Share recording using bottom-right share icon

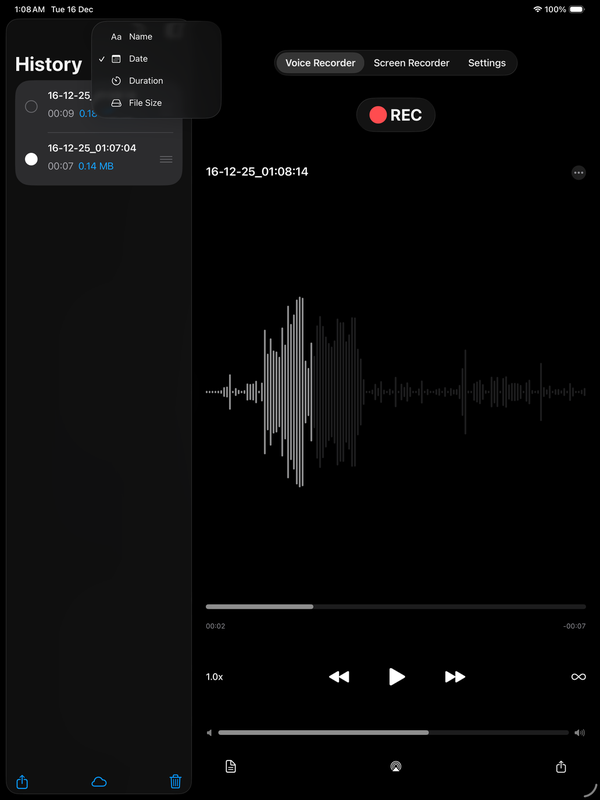[561, 767]
